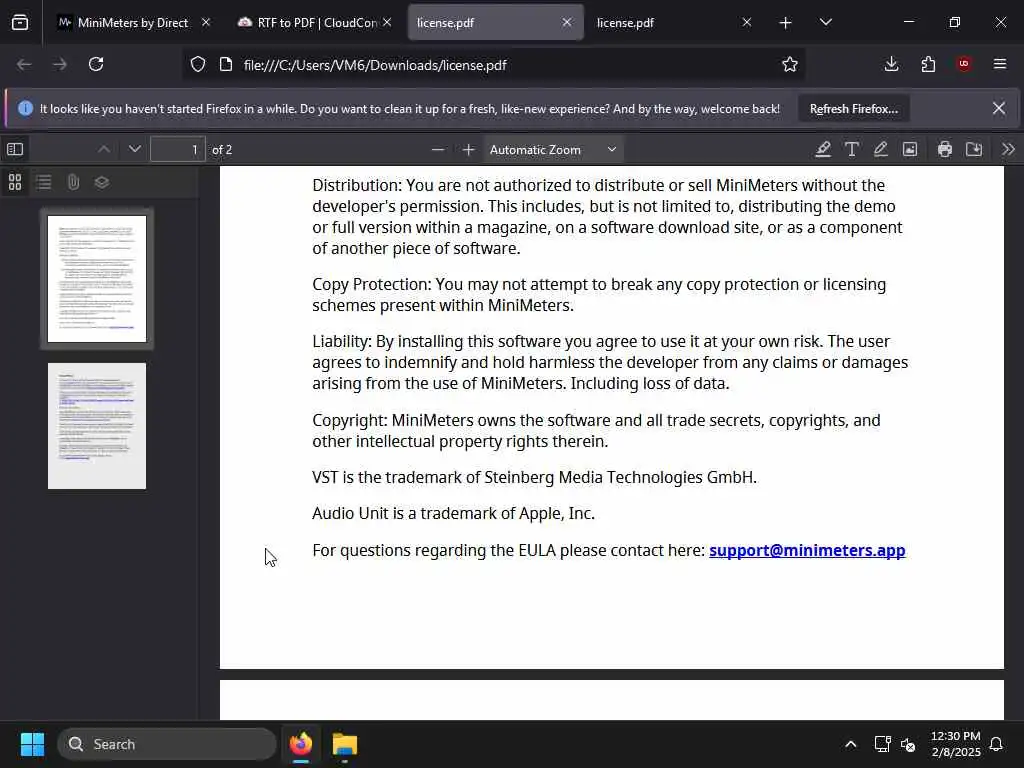Viewport: 1024px width, 768px height.
Task: Click the page number input field
Action: 178,150
